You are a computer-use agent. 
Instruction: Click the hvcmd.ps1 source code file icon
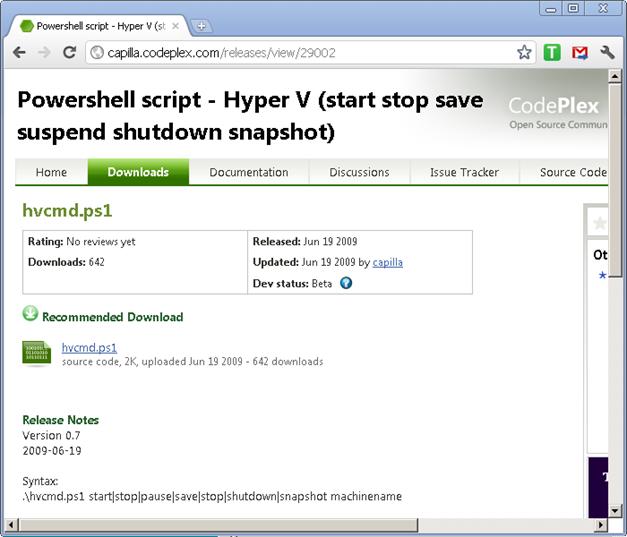pos(36,353)
